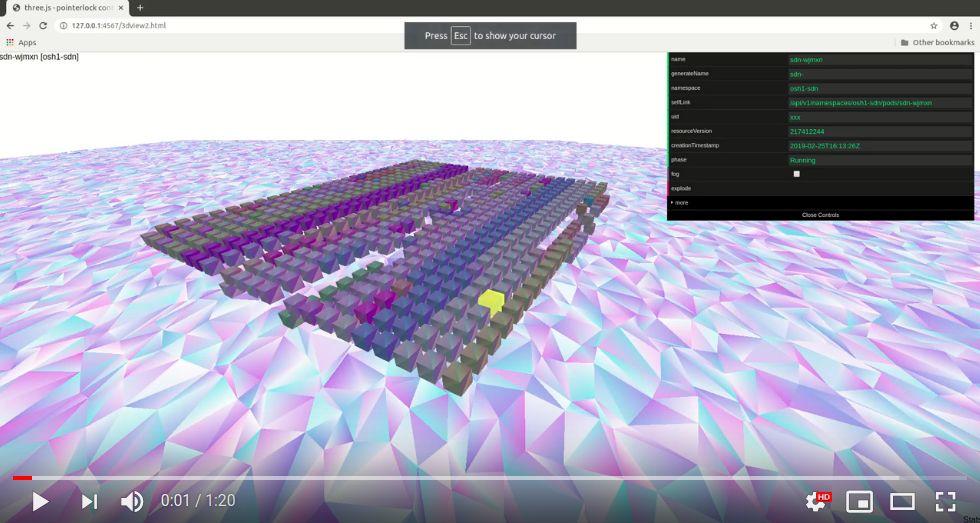Switch to theater mode
The width and height of the screenshot is (980, 523).
[902, 501]
